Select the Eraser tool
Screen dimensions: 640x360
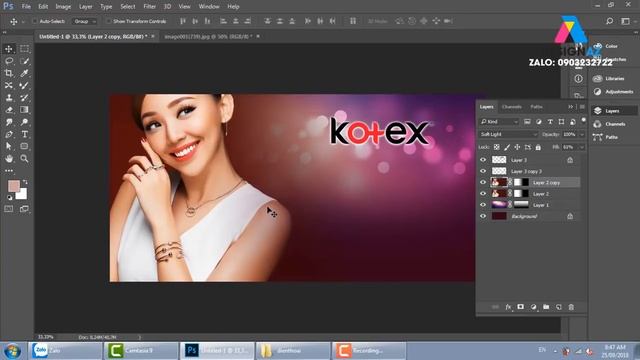tap(9, 110)
